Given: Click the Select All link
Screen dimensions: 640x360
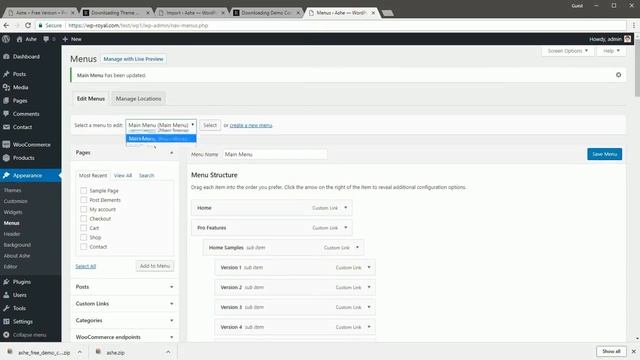Looking at the screenshot, I should (x=86, y=266).
